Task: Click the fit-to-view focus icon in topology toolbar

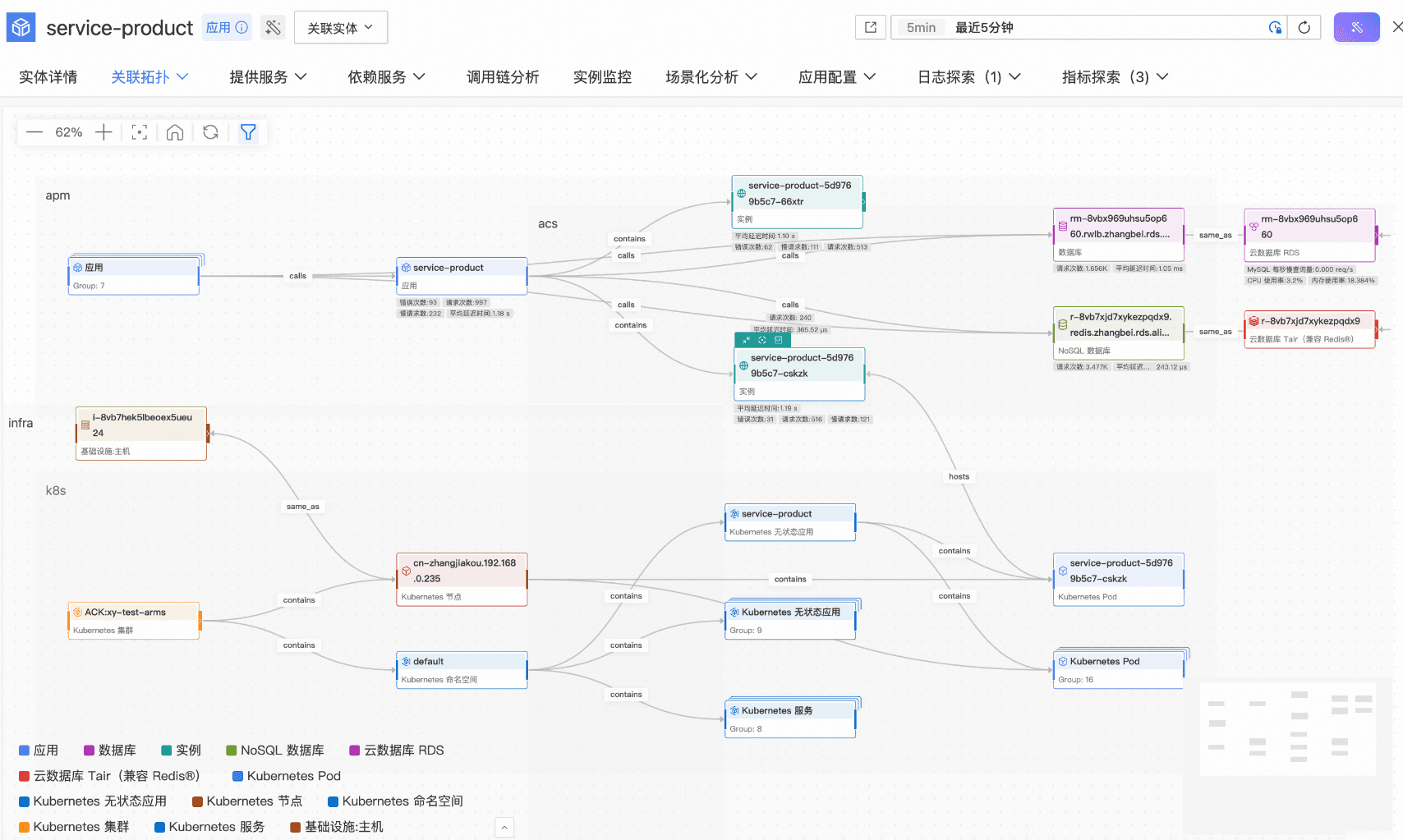Action: pyautogui.click(x=140, y=132)
